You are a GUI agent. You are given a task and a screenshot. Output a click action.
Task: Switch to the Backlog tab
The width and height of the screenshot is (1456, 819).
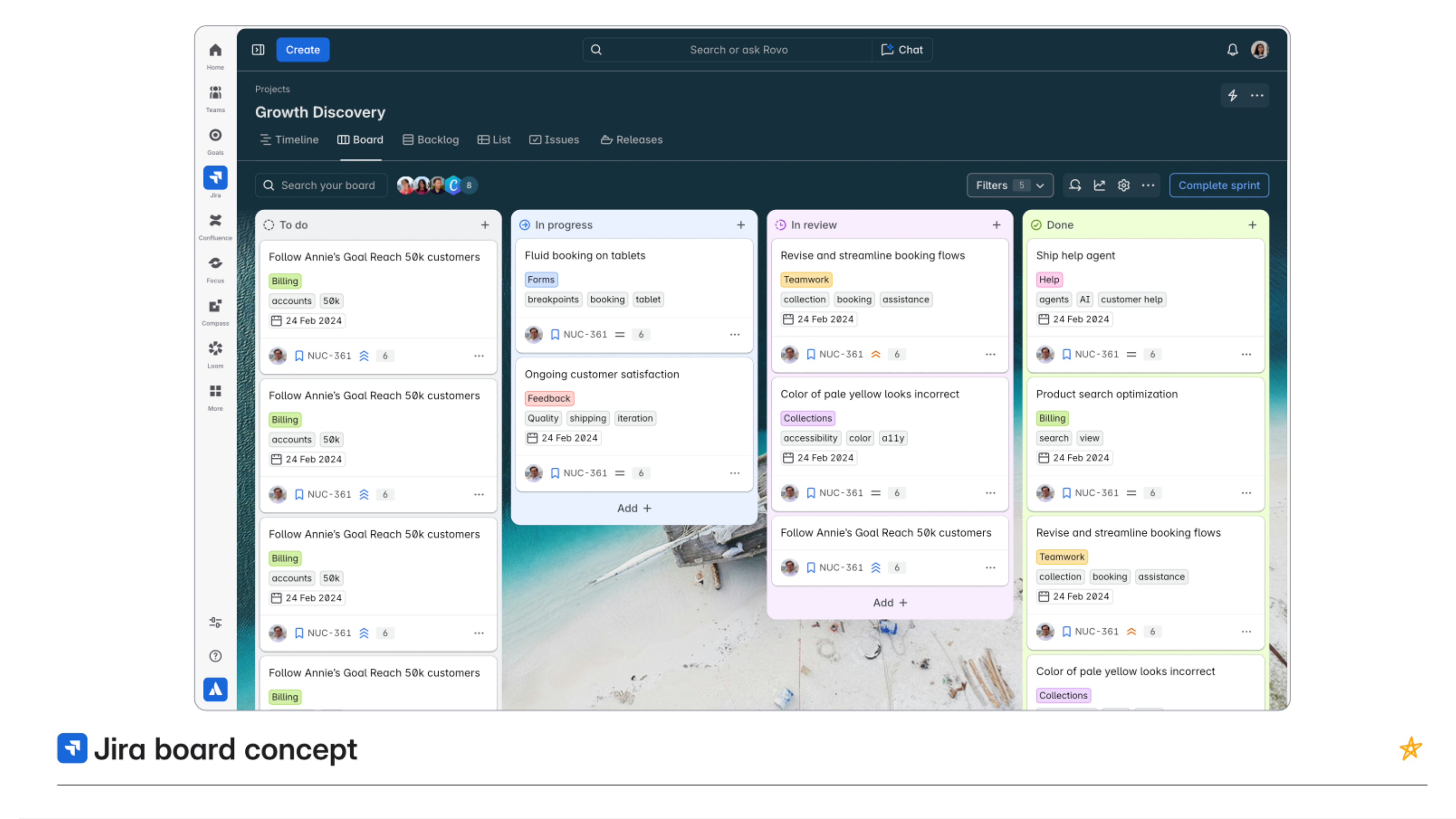(431, 140)
